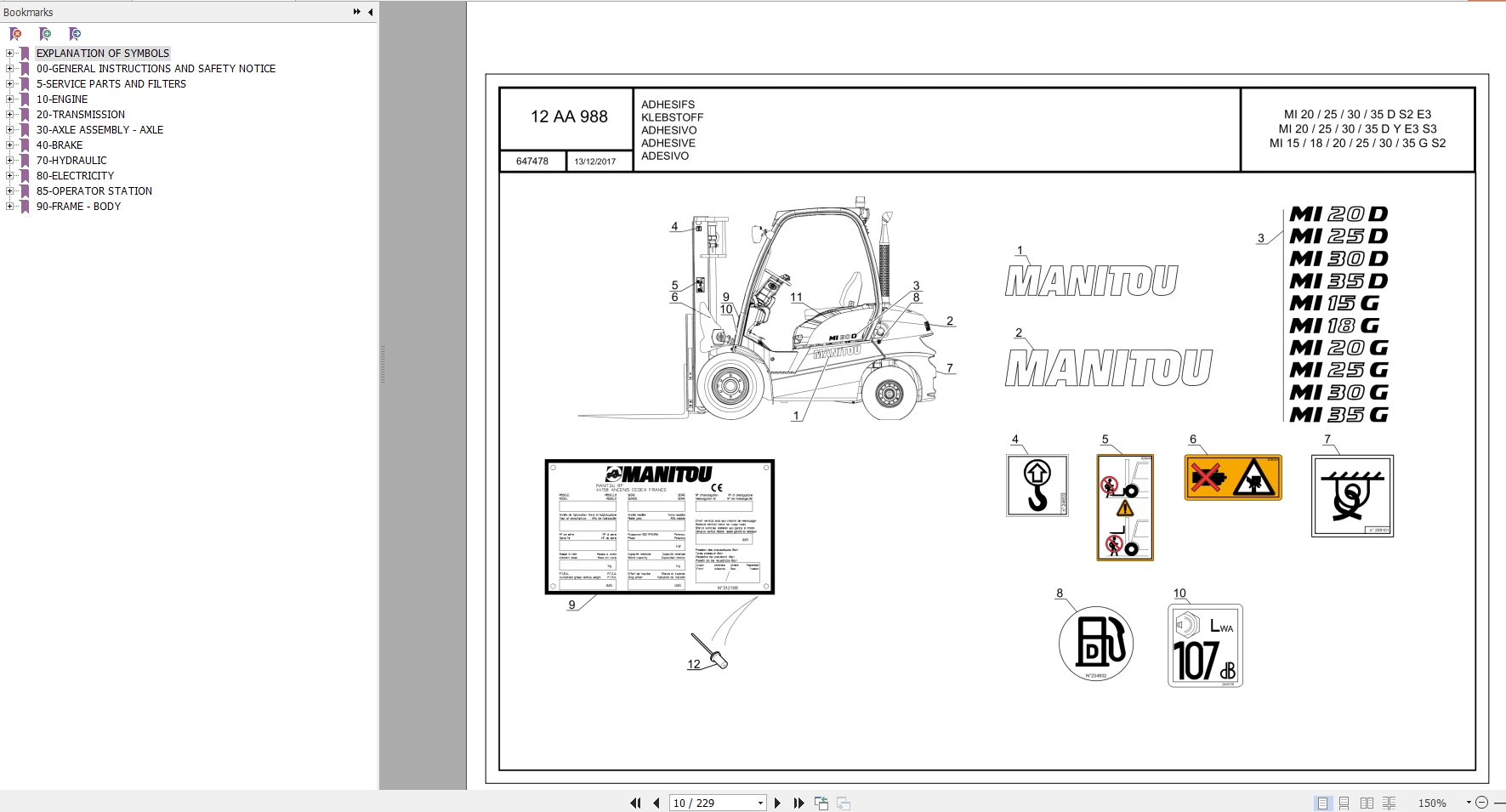1506x812 pixels.
Task: Click the previous view icon
Action: point(821,803)
